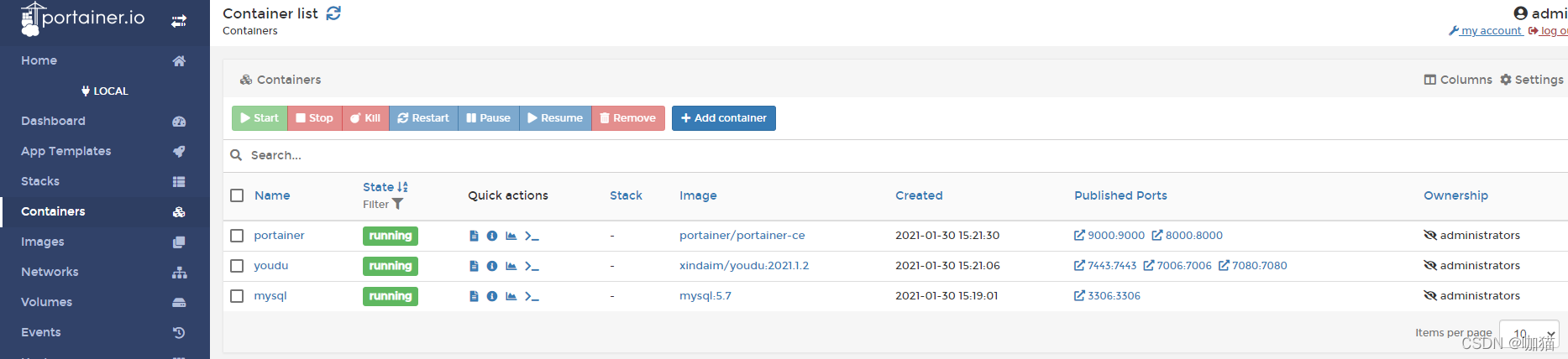The height and width of the screenshot is (359, 1568).
Task: Open logs icon for portainer container
Action: [474, 236]
